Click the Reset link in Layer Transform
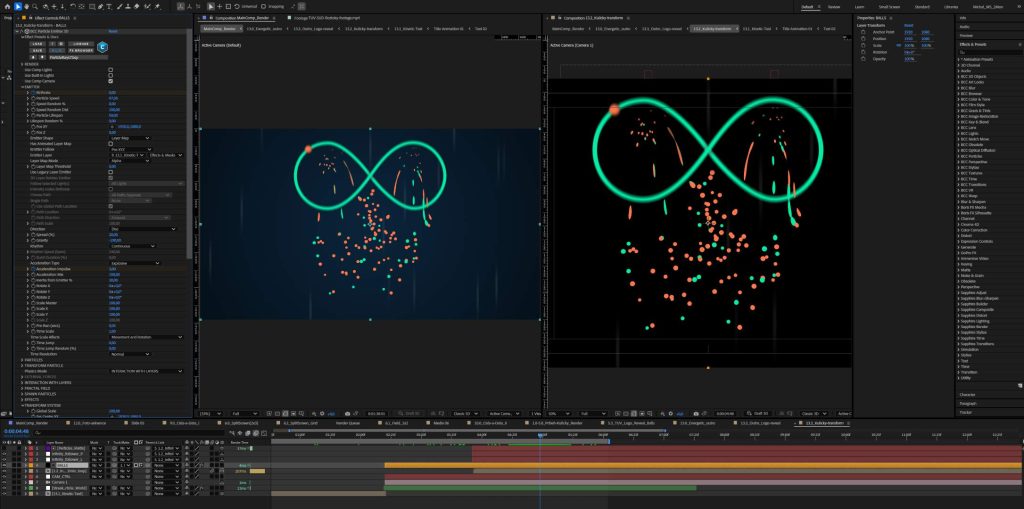 (x=908, y=25)
